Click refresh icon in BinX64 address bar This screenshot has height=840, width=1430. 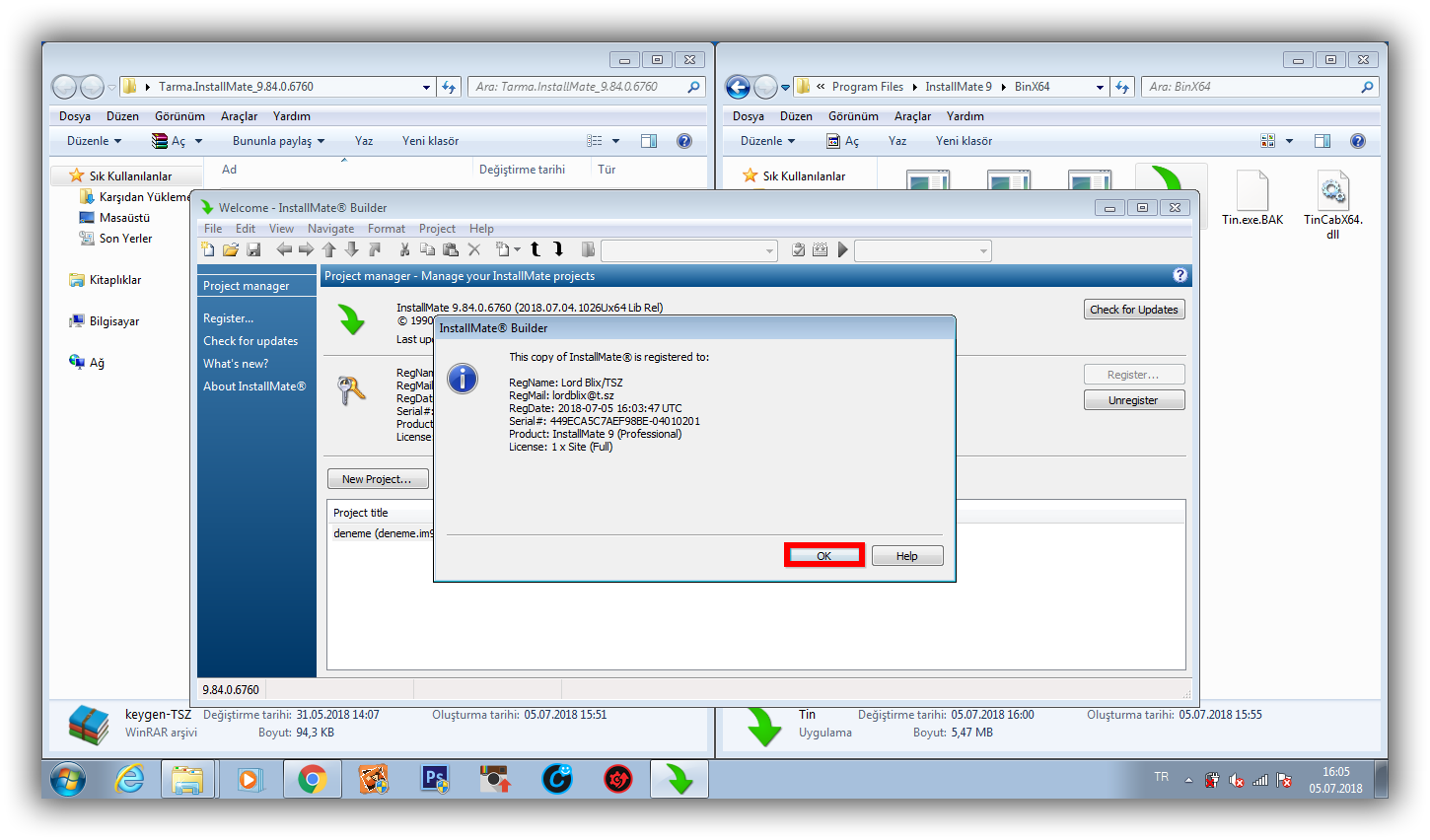[1122, 87]
